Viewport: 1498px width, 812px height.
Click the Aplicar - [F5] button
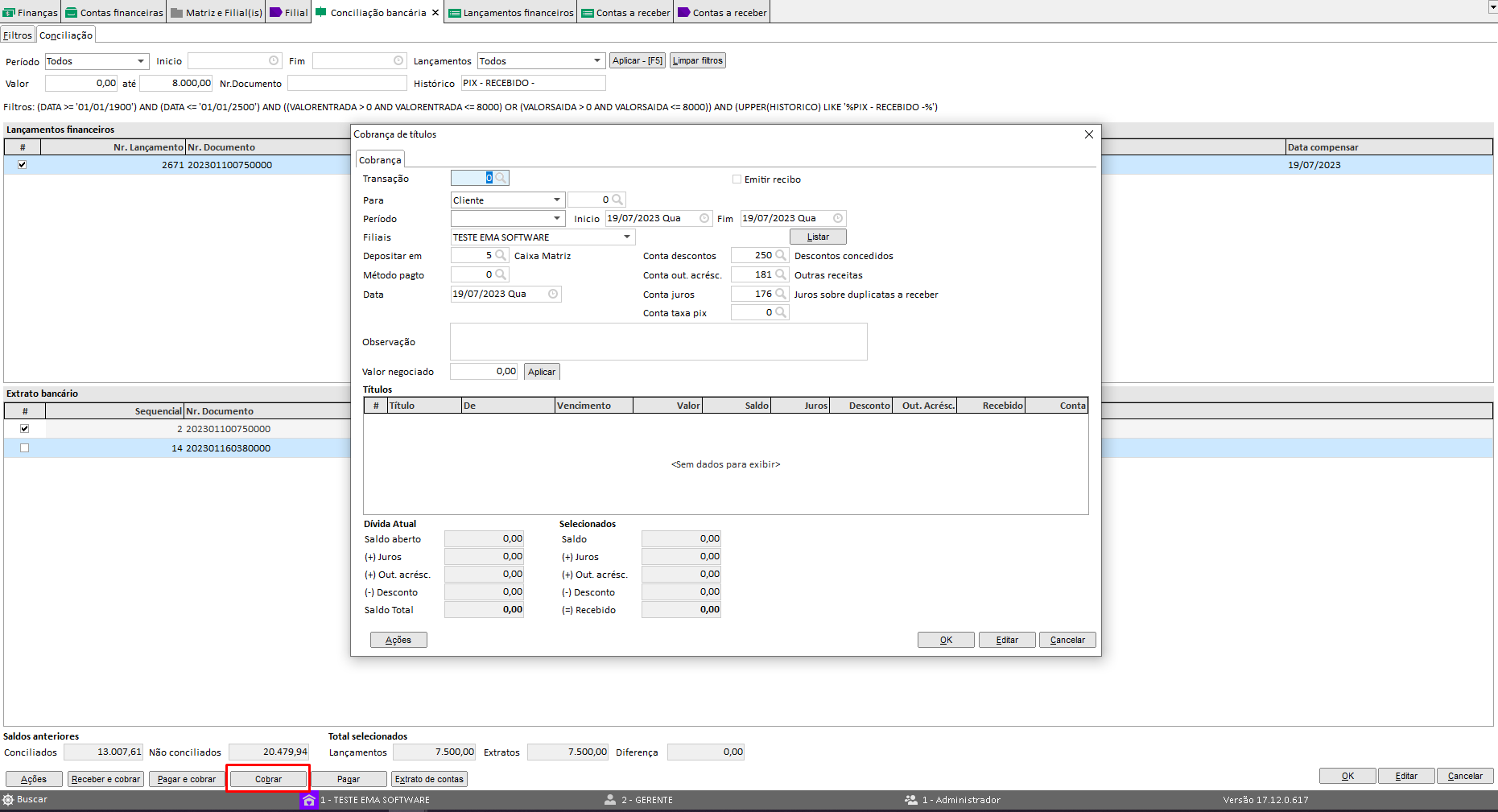pos(637,60)
